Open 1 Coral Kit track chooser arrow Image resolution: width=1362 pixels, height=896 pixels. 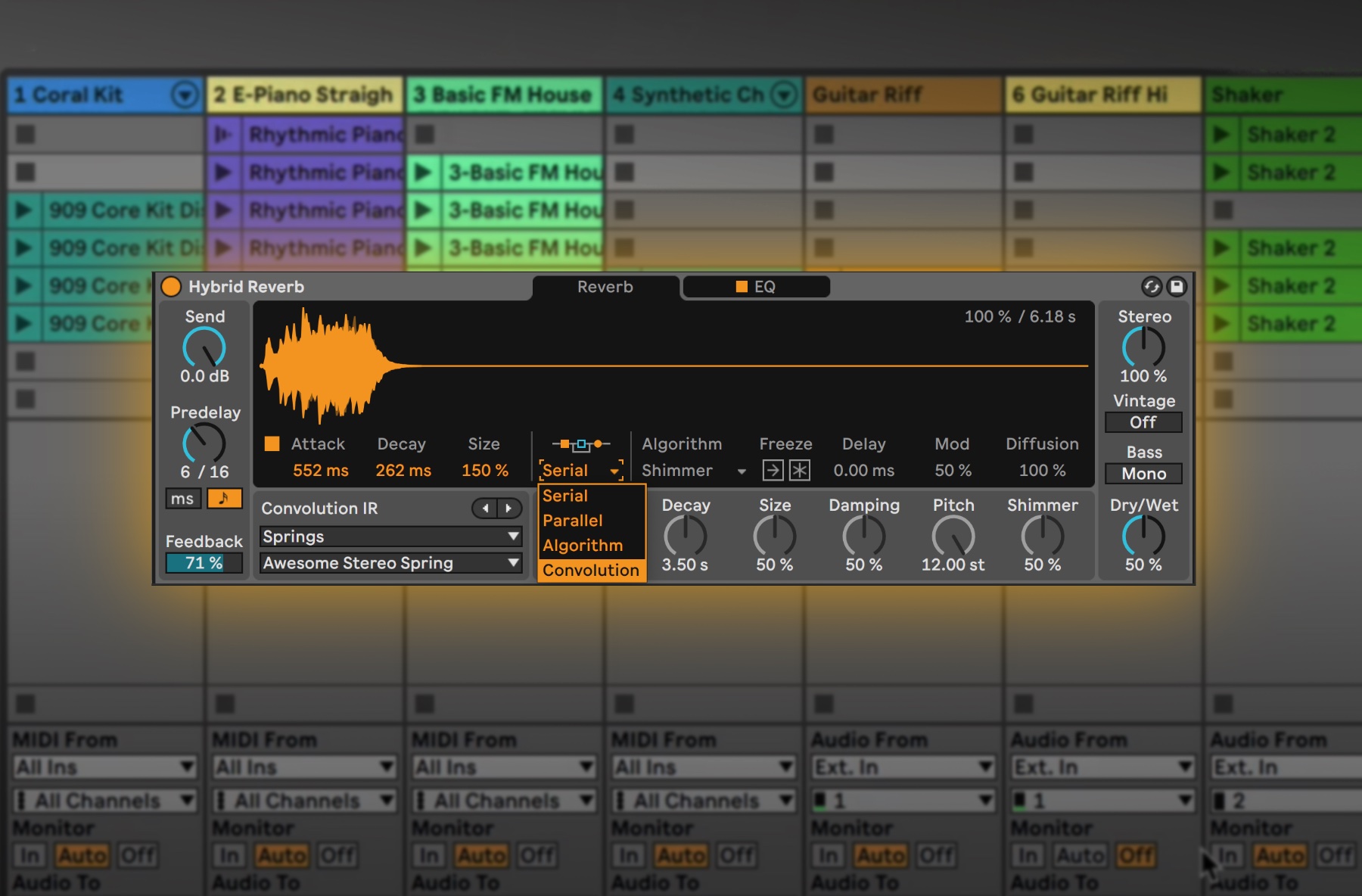click(185, 95)
